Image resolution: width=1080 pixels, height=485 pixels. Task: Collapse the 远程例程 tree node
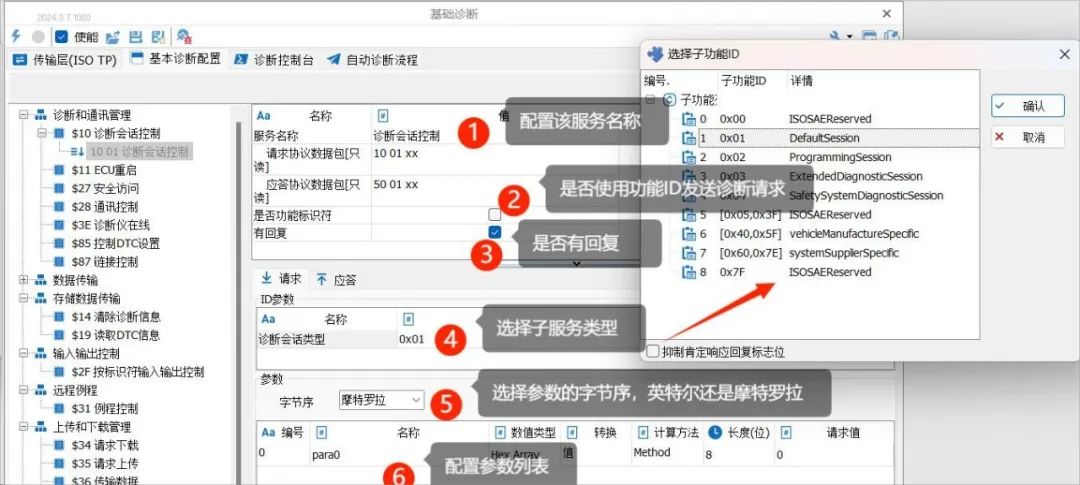(x=24, y=390)
